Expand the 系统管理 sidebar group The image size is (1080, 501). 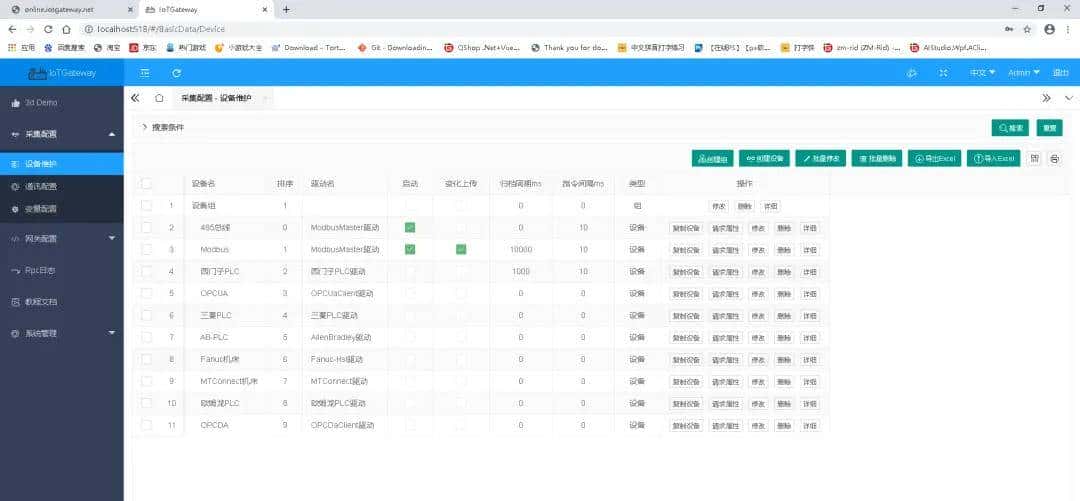(x=62, y=334)
